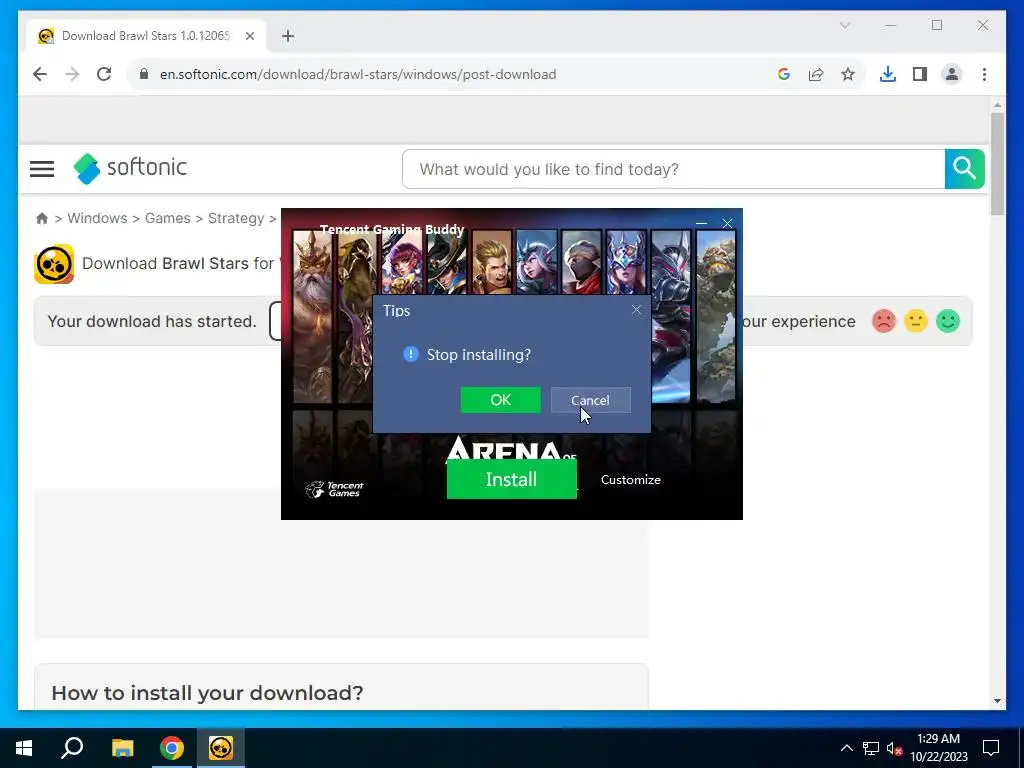This screenshot has width=1024, height=768.
Task: Open Chrome profile avatar
Action: [x=952, y=74]
